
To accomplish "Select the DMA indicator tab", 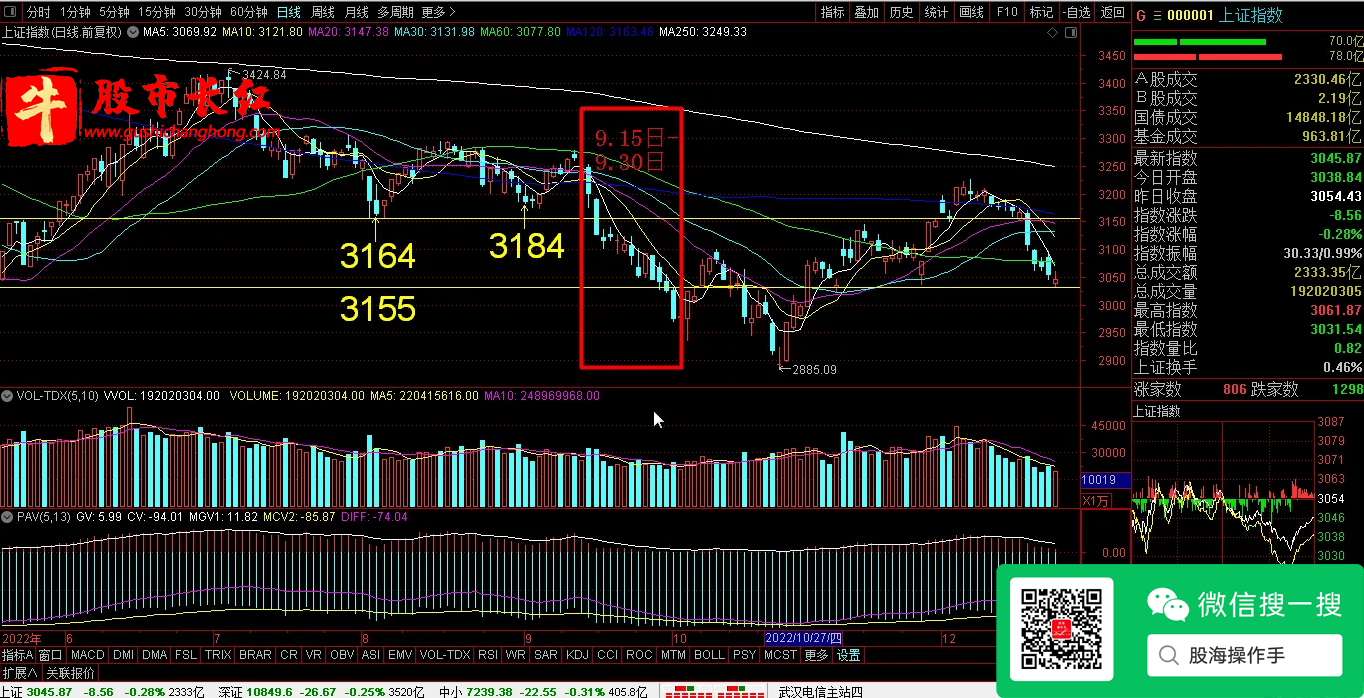I will (155, 655).
